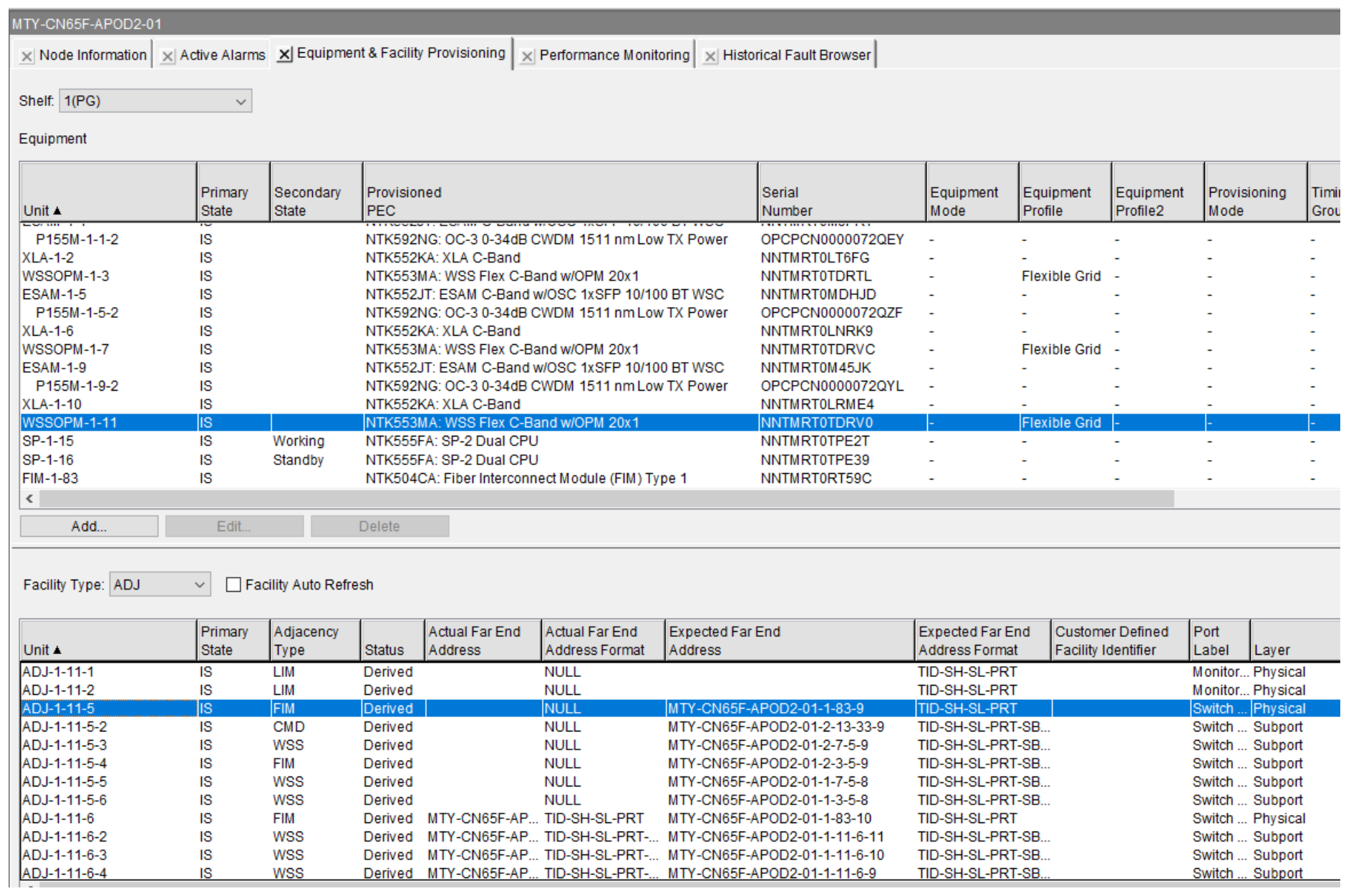
Task: Close the Active Alarms tab via X icon
Action: point(167,56)
